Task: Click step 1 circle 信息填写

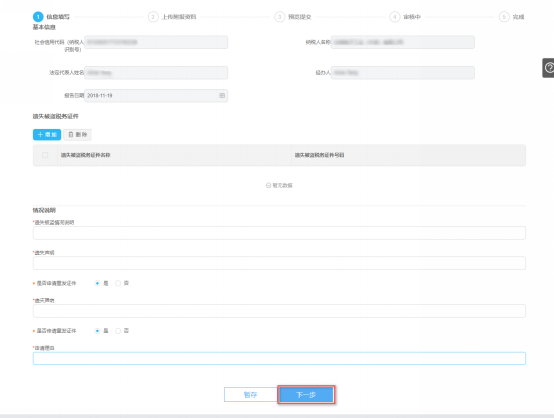Action: 38,17
